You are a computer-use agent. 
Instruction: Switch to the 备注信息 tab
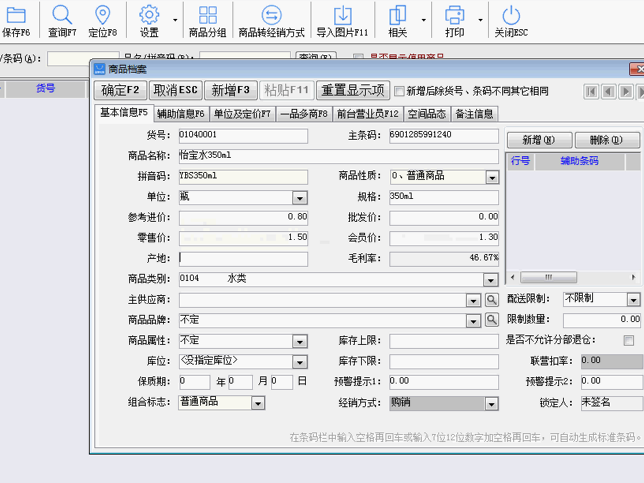pos(474,114)
